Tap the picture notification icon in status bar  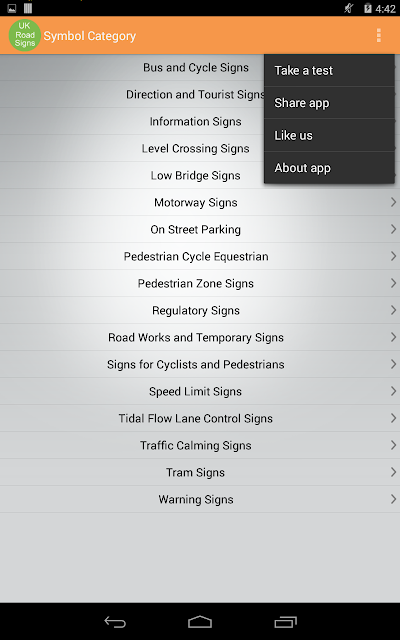tap(12, 8)
